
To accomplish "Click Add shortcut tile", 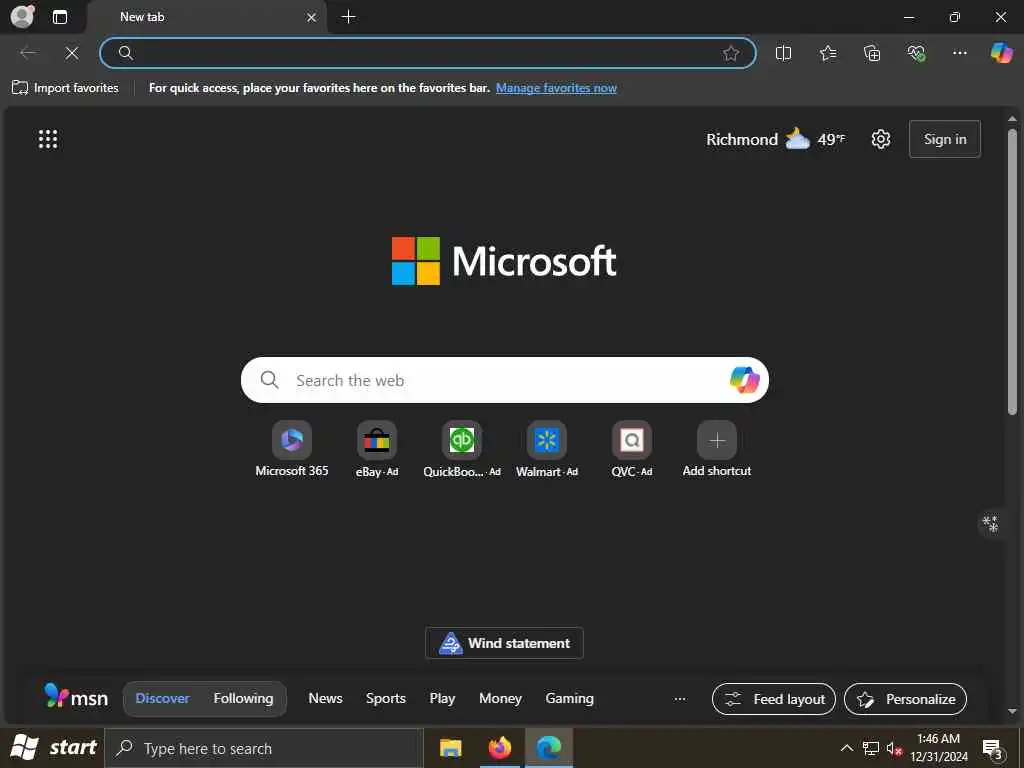I will 716,449.
